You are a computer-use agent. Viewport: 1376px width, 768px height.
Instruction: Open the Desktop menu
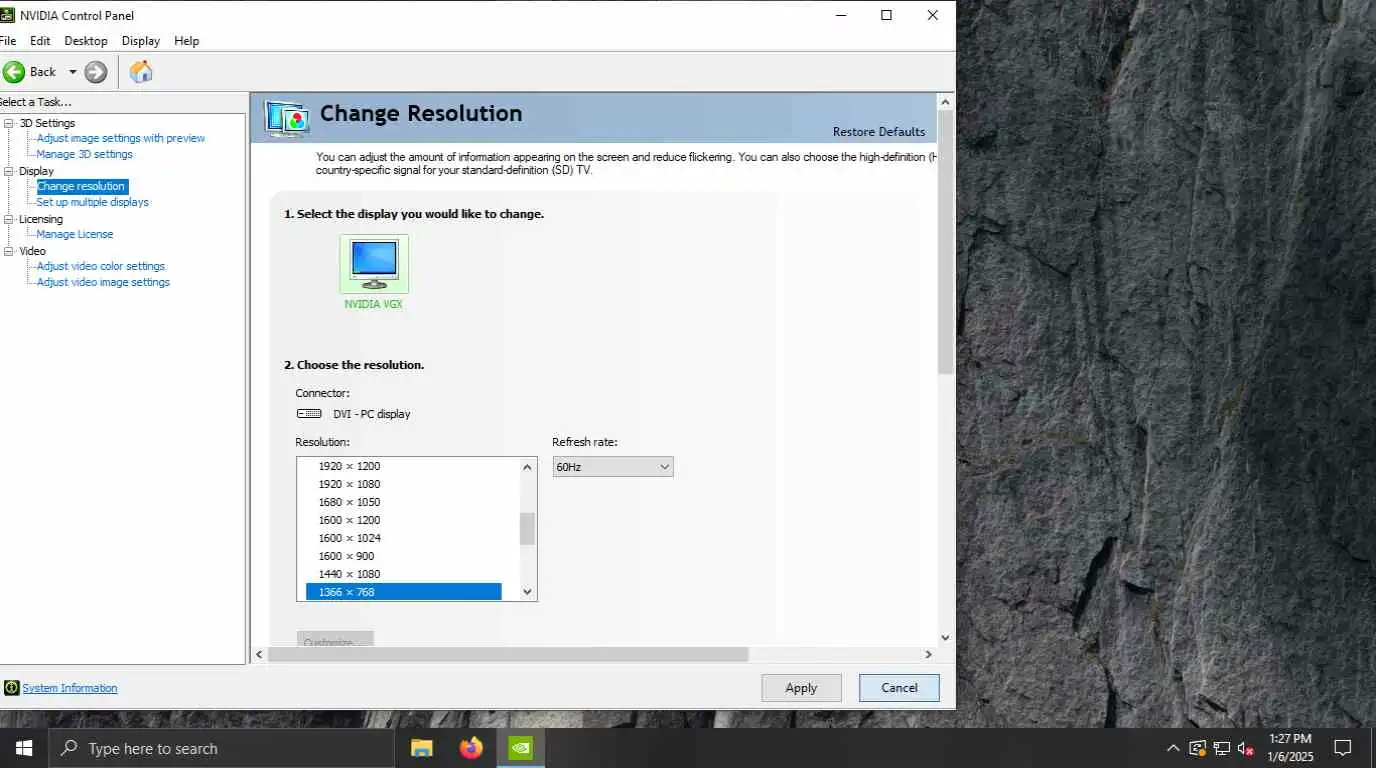pos(86,41)
